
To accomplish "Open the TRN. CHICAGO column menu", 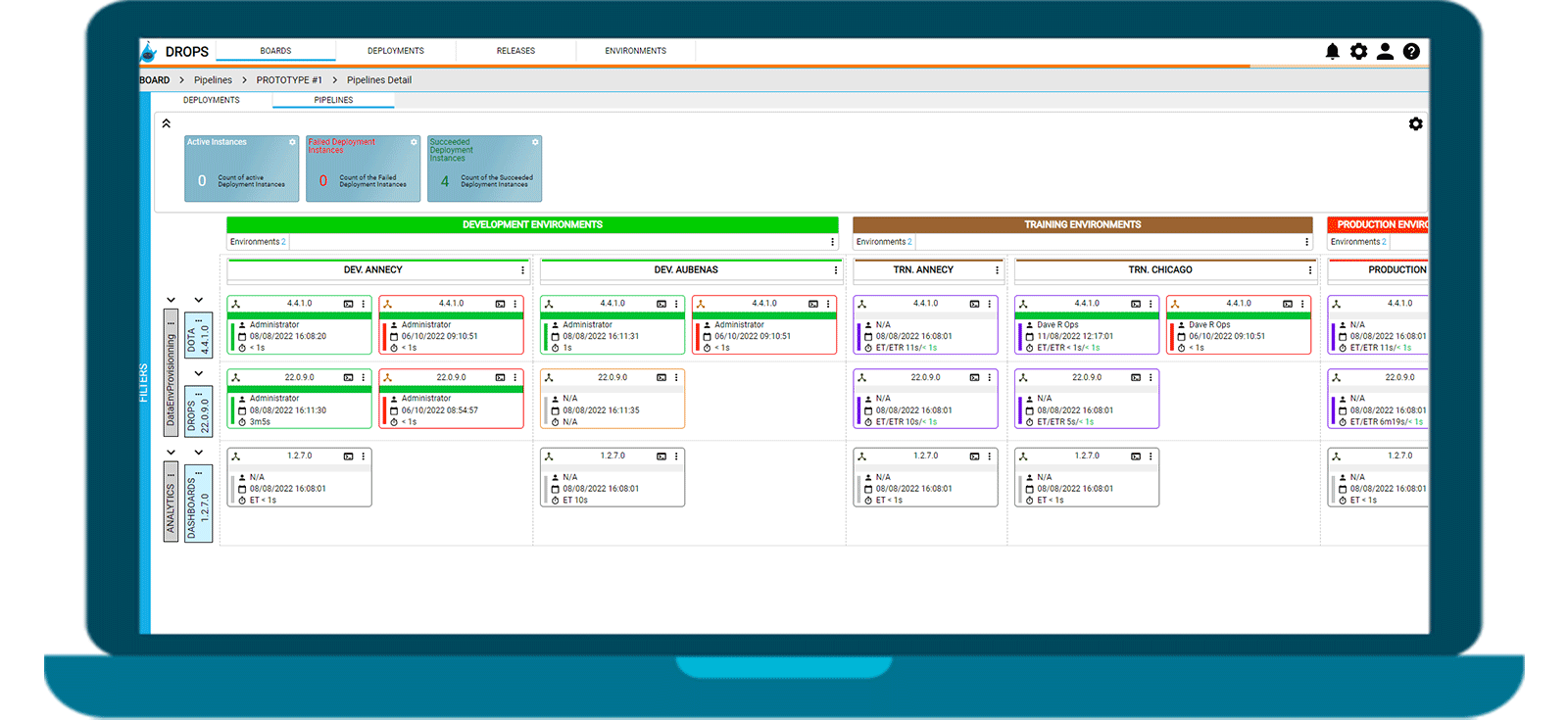I will coord(1309,270).
